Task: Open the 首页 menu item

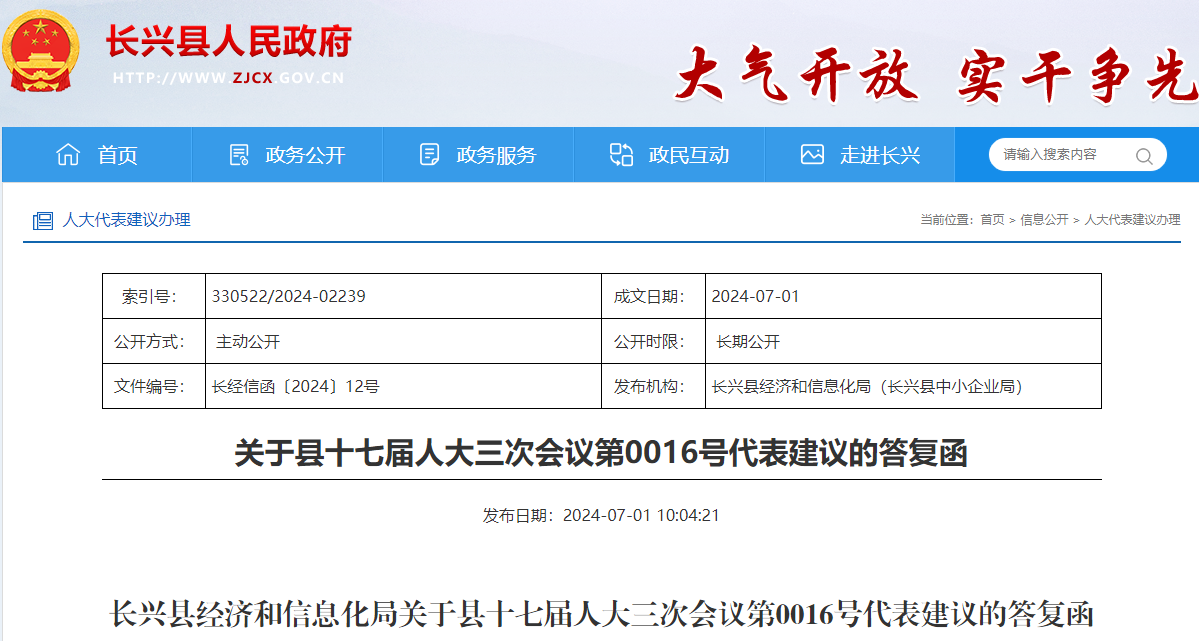Action: click(x=118, y=155)
